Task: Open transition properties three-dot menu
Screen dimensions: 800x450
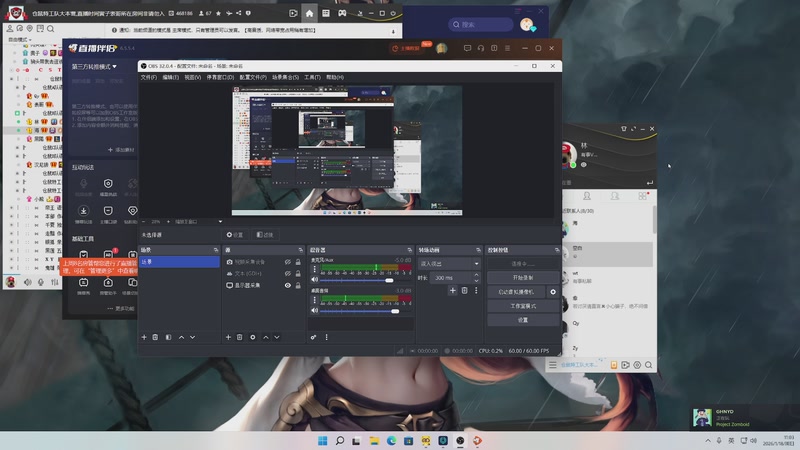Action: (x=476, y=290)
